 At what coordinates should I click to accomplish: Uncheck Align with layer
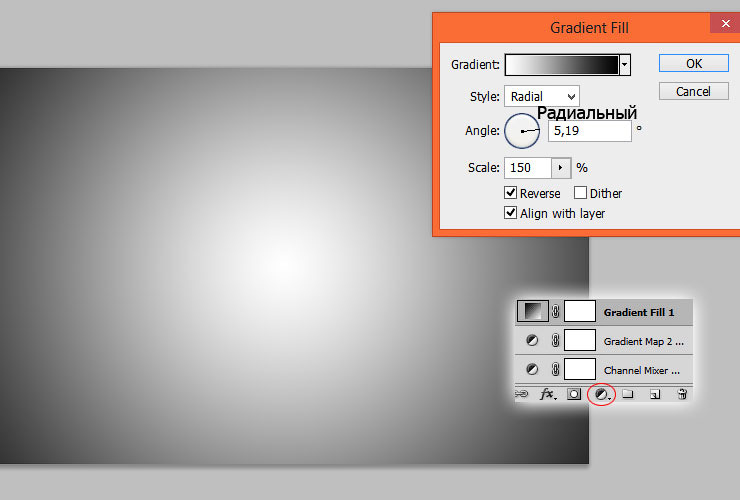coord(510,212)
